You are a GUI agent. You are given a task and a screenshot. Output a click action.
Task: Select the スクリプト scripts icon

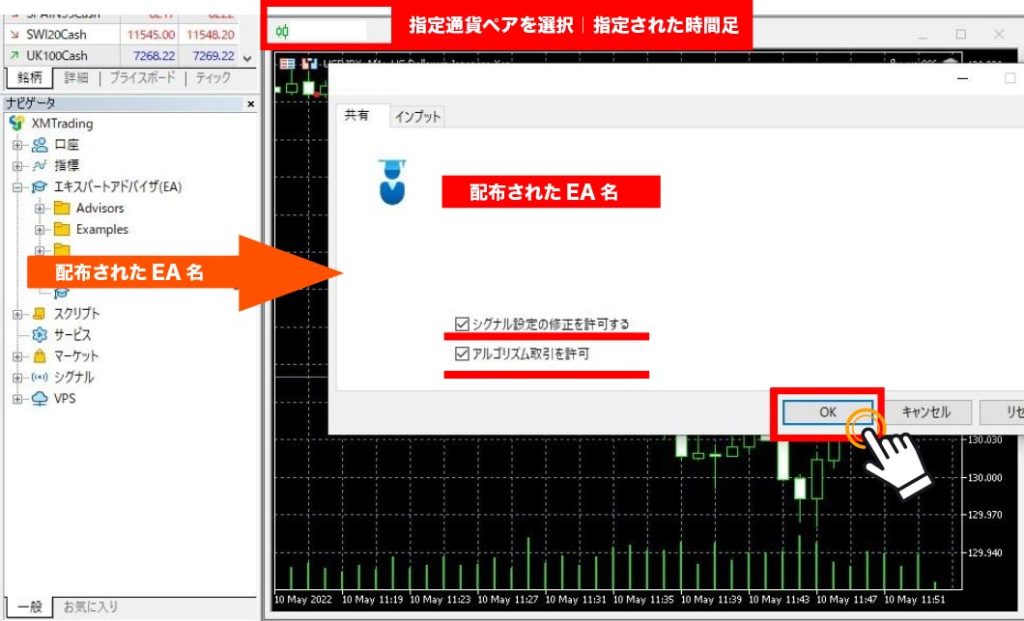[40, 313]
